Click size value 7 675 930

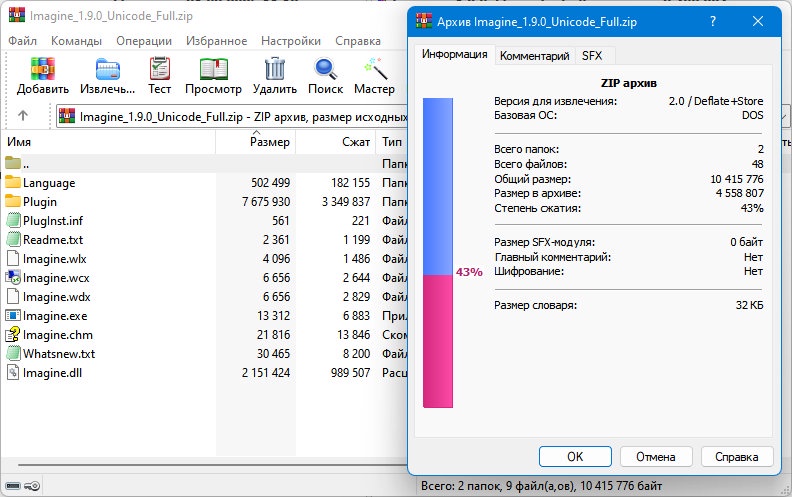click(266, 202)
